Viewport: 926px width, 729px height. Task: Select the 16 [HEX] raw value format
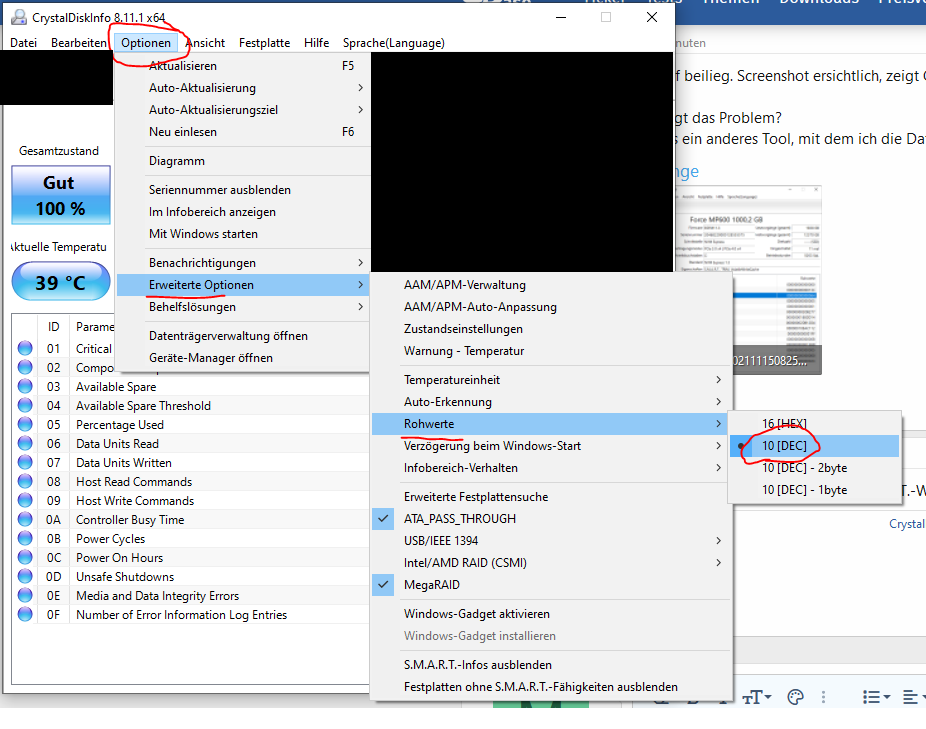(814, 424)
